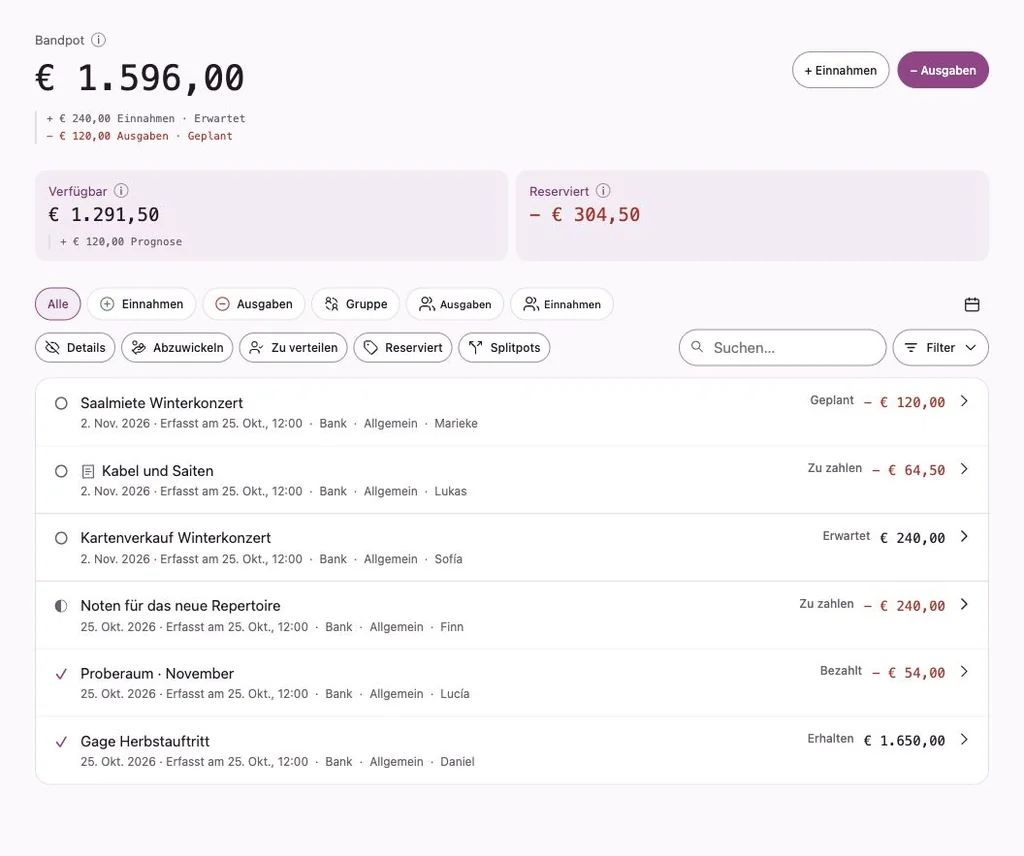Screen dimensions: 1024x856
Task: Filter by Ausgaben with minus icon
Action: (254, 304)
